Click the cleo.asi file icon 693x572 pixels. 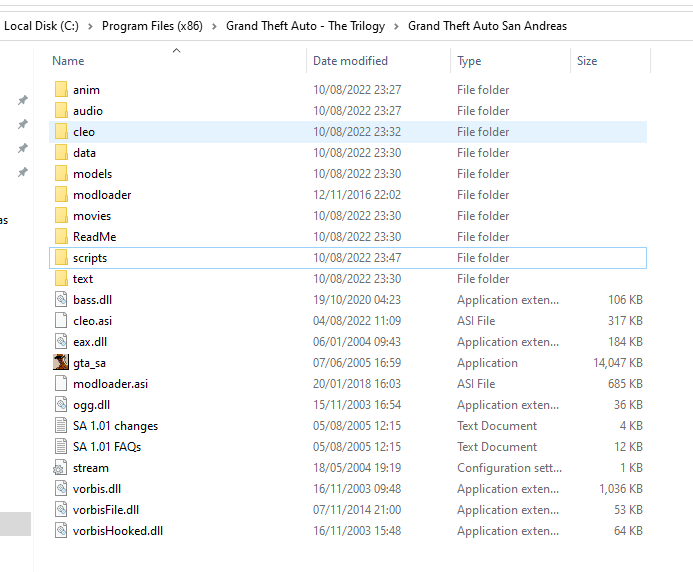click(61, 320)
